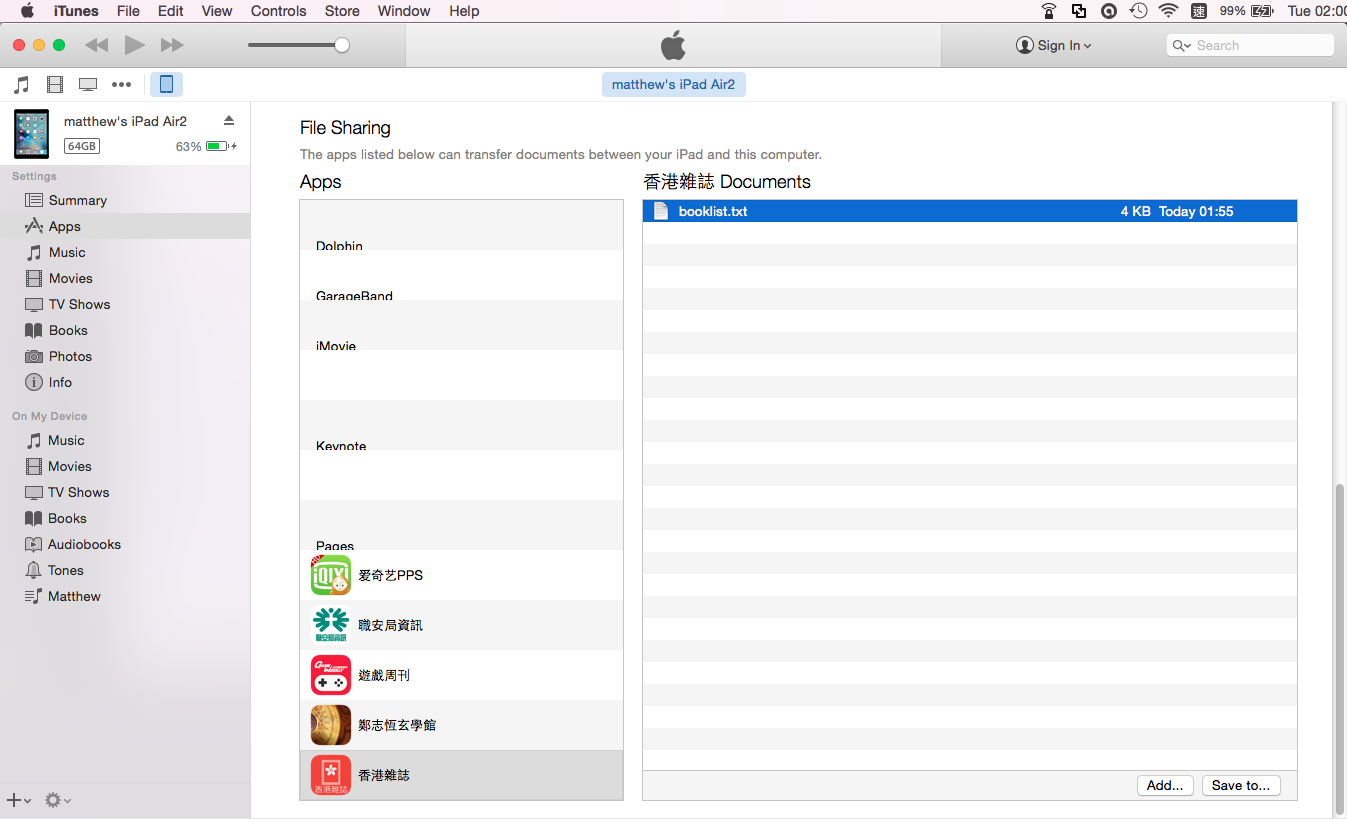Open the Controls menu
Screen dimensions: 1347x822
click(x=279, y=11)
